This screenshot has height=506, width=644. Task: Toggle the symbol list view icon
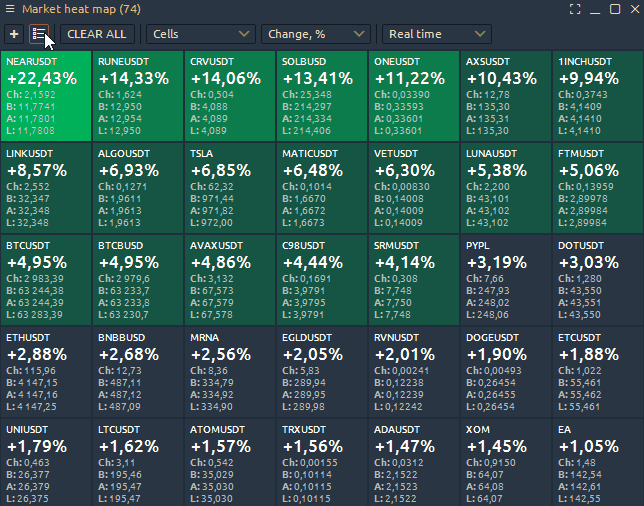coord(39,34)
